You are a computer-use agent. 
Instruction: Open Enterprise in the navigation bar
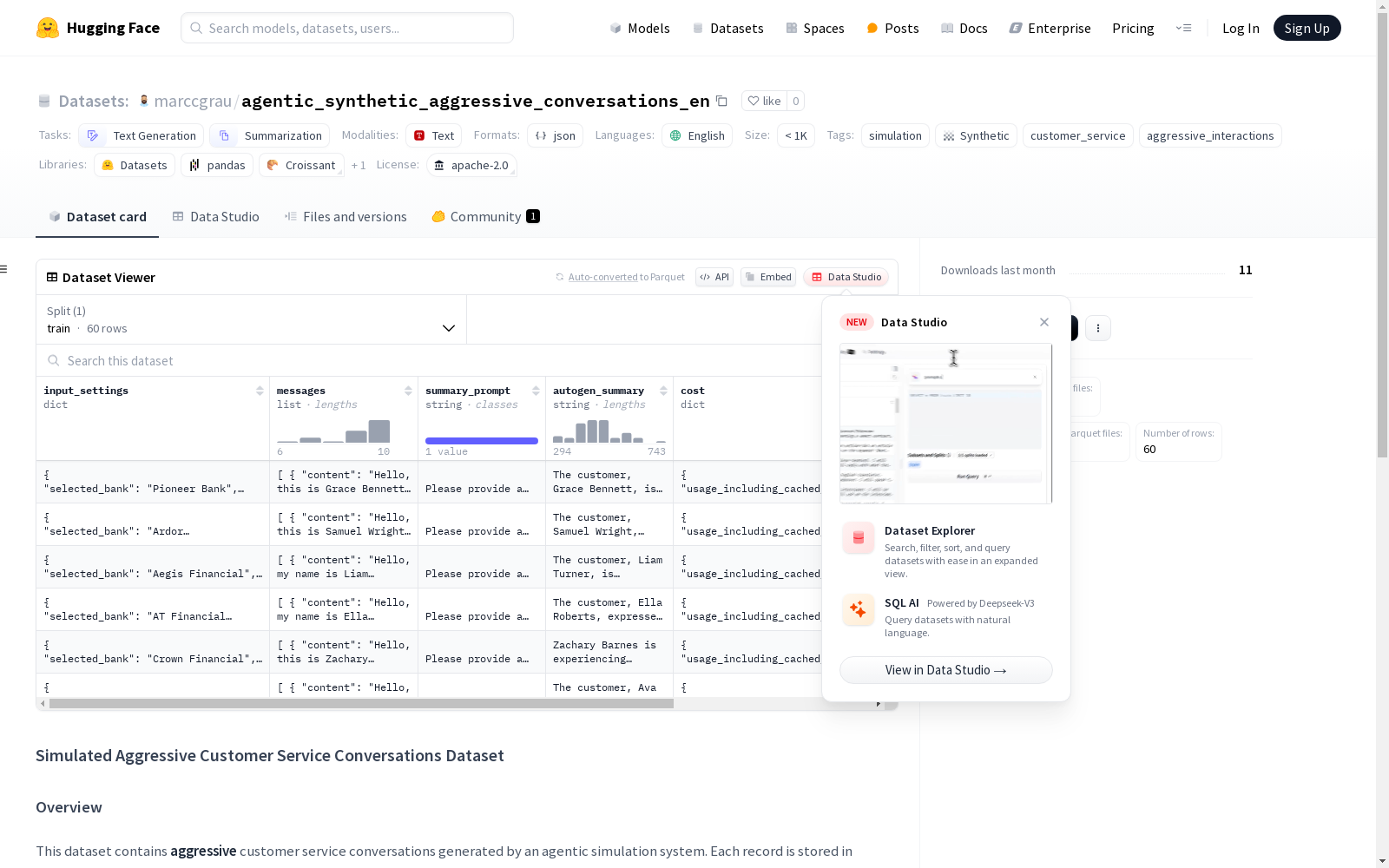tap(1050, 28)
